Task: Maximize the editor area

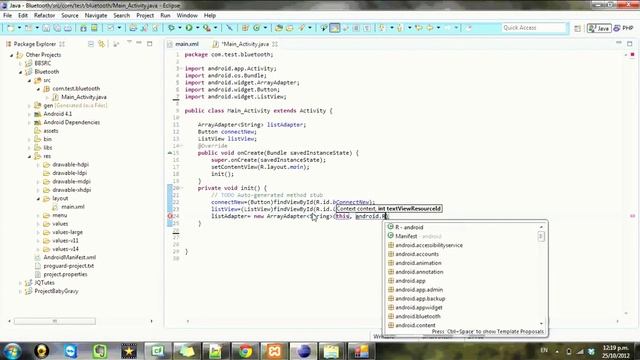Action: click(x=629, y=43)
